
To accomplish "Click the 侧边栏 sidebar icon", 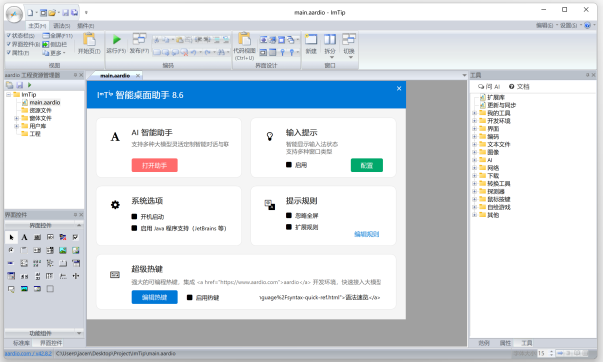I will 46,44.
